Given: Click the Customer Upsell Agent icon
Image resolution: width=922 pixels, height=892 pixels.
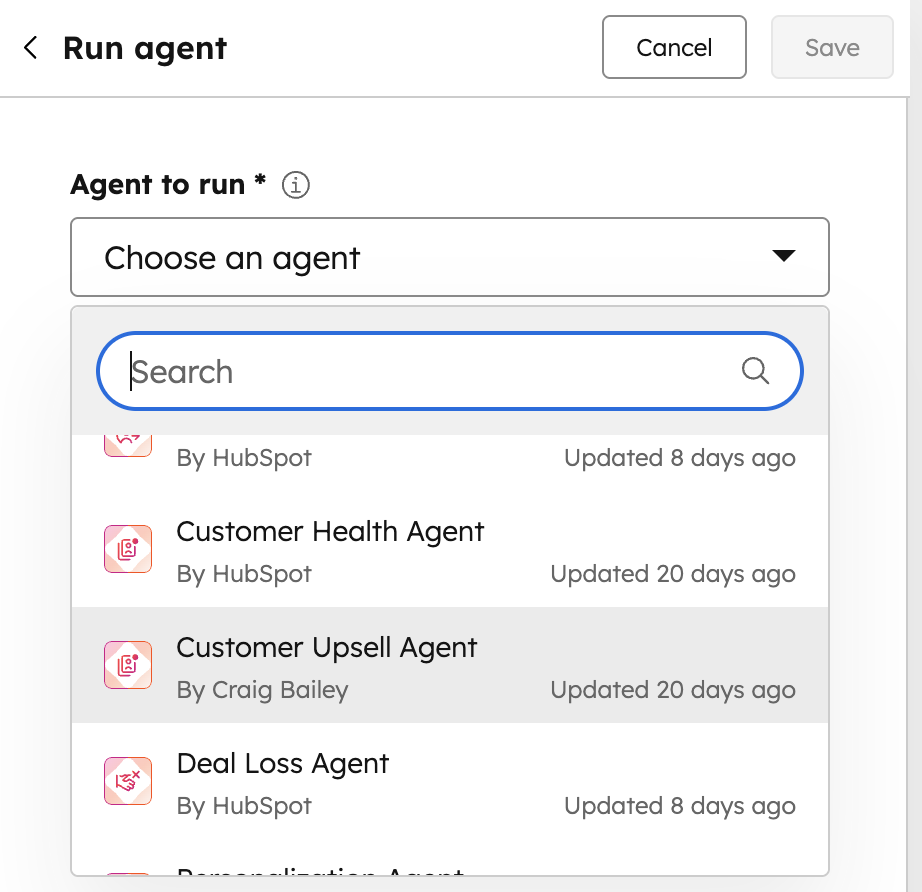Looking at the screenshot, I should 127,665.
